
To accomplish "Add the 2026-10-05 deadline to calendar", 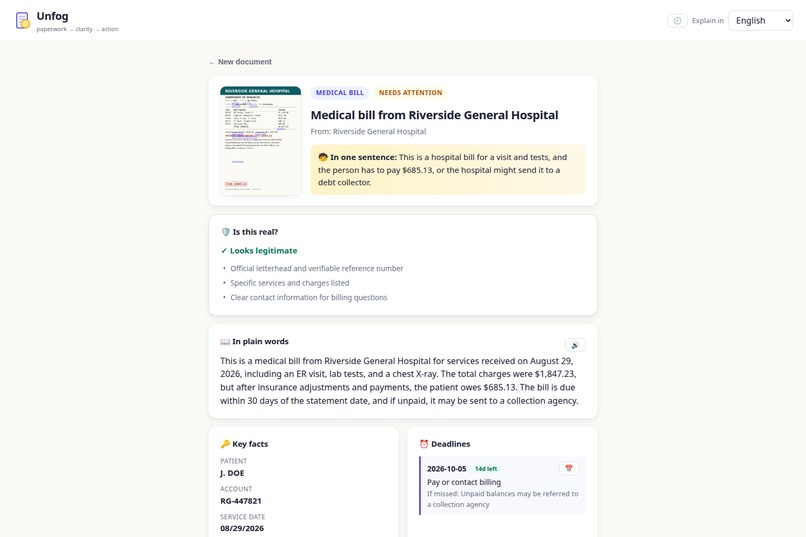I will 569,468.
